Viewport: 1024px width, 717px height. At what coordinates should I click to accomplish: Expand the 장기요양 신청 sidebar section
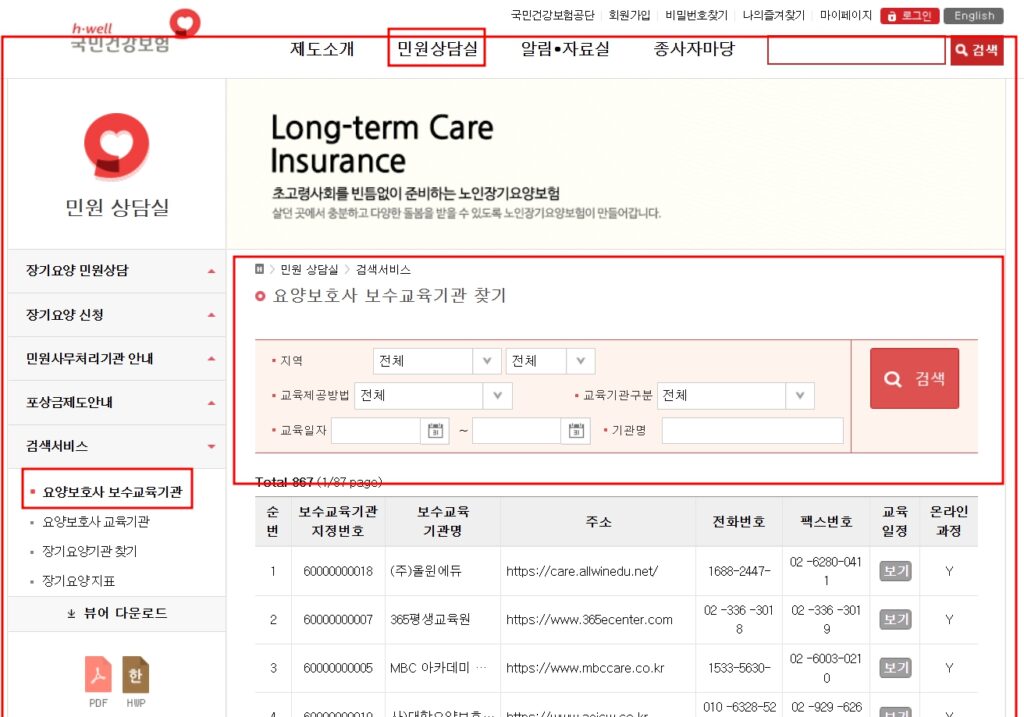tap(116, 315)
